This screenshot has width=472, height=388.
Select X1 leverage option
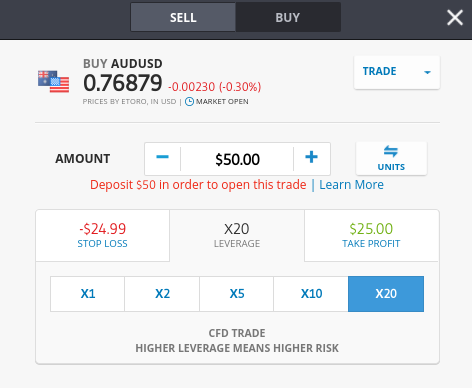click(x=88, y=294)
